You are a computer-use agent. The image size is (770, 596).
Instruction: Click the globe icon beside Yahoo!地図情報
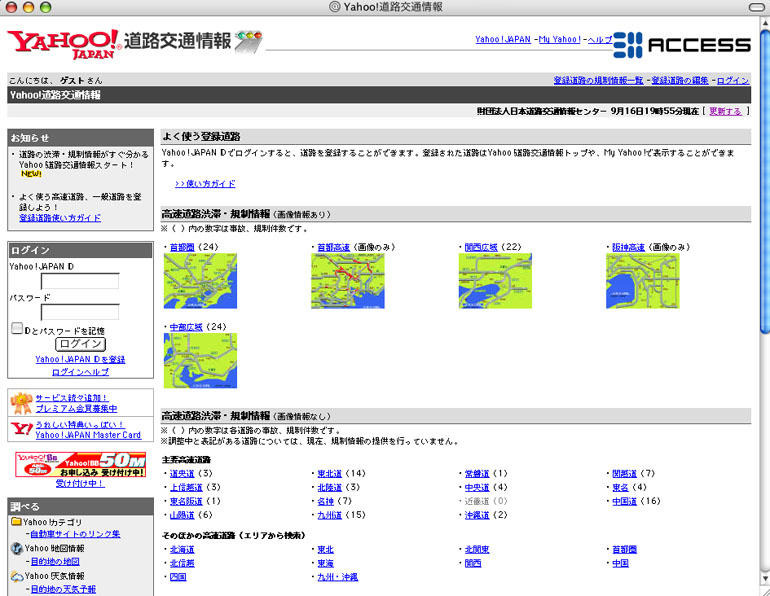pos(17,548)
